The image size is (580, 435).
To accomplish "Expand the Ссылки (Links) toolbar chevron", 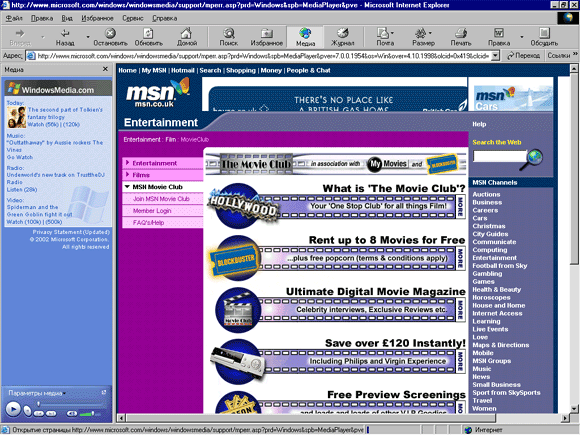I will [575, 54].
